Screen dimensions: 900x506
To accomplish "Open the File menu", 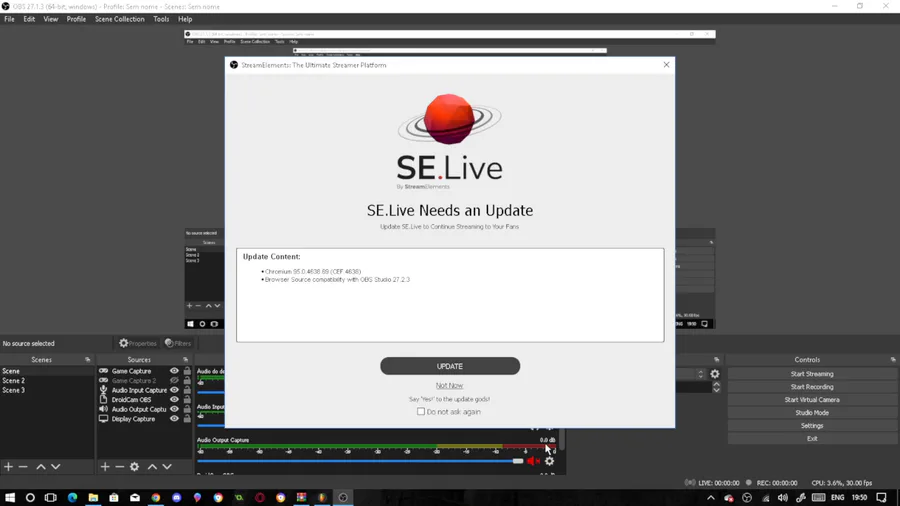I will (9, 19).
